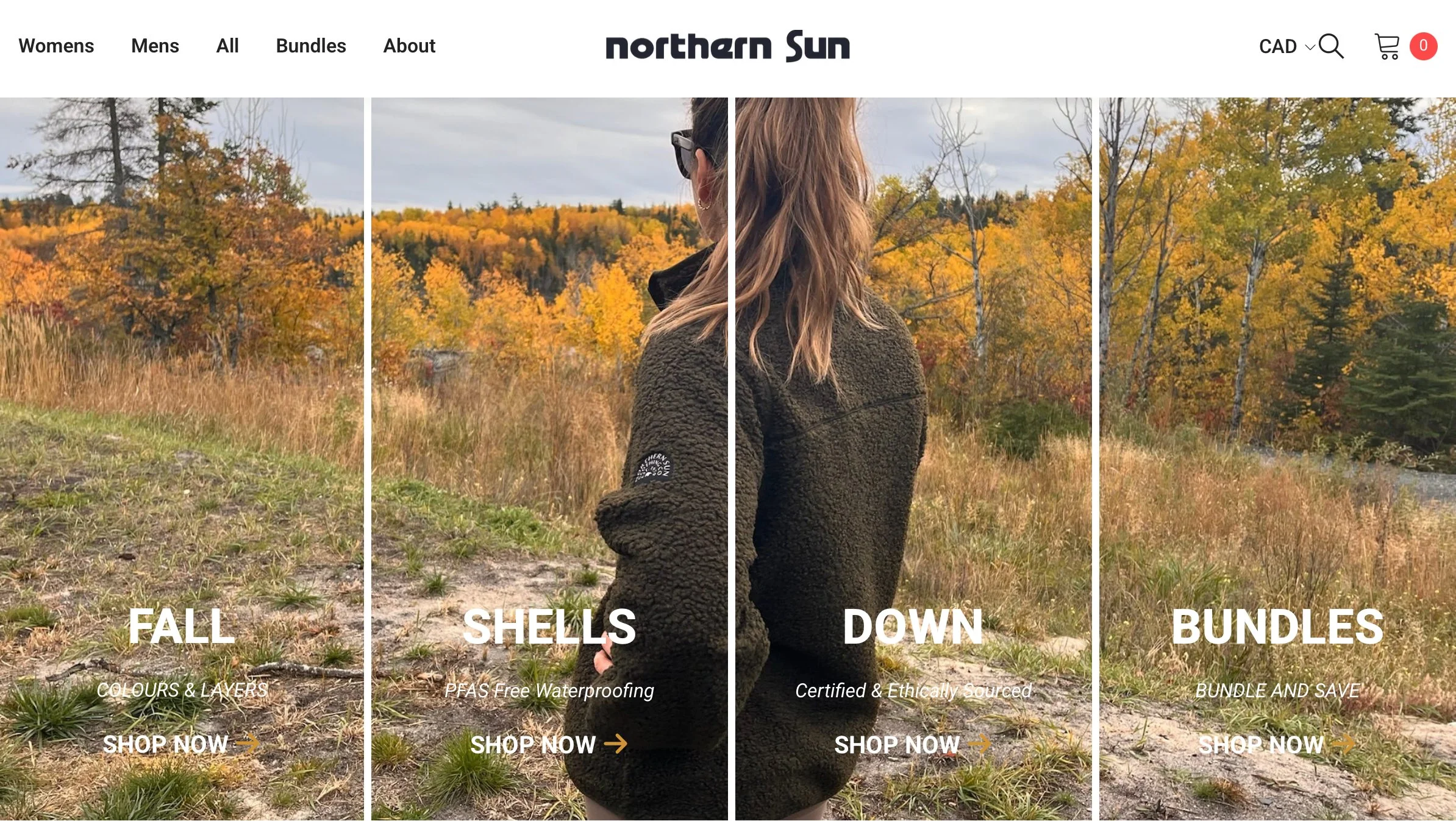Click the arrow beside SHELLS Shop Now
This screenshot has height=821, width=1456.
pyautogui.click(x=615, y=744)
